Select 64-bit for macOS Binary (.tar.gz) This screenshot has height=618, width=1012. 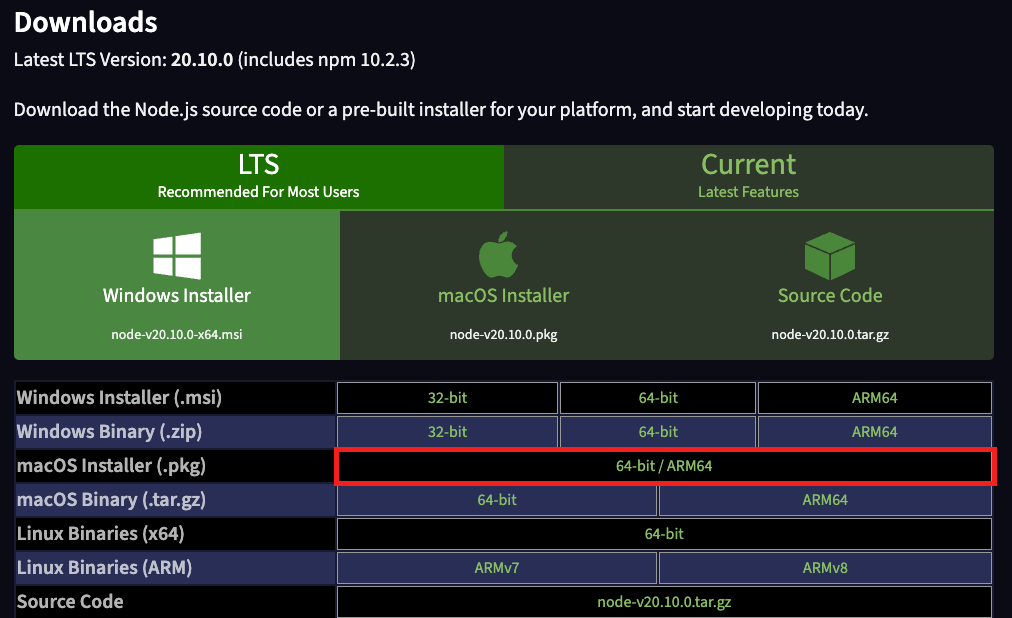point(497,500)
